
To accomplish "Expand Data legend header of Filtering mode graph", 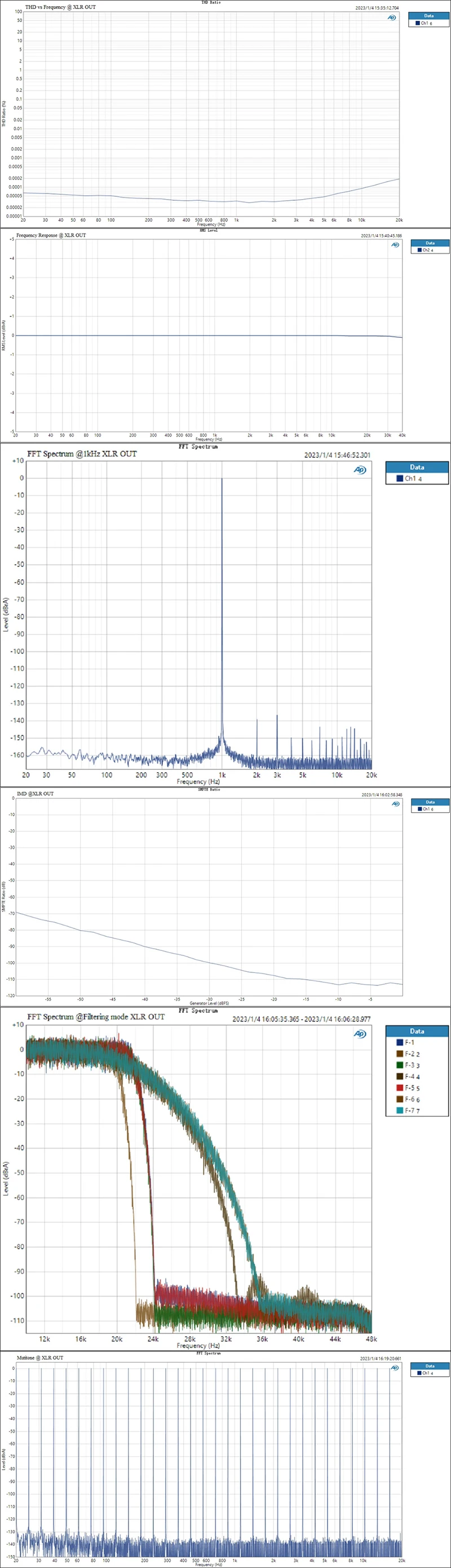I will [x=417, y=1031].
